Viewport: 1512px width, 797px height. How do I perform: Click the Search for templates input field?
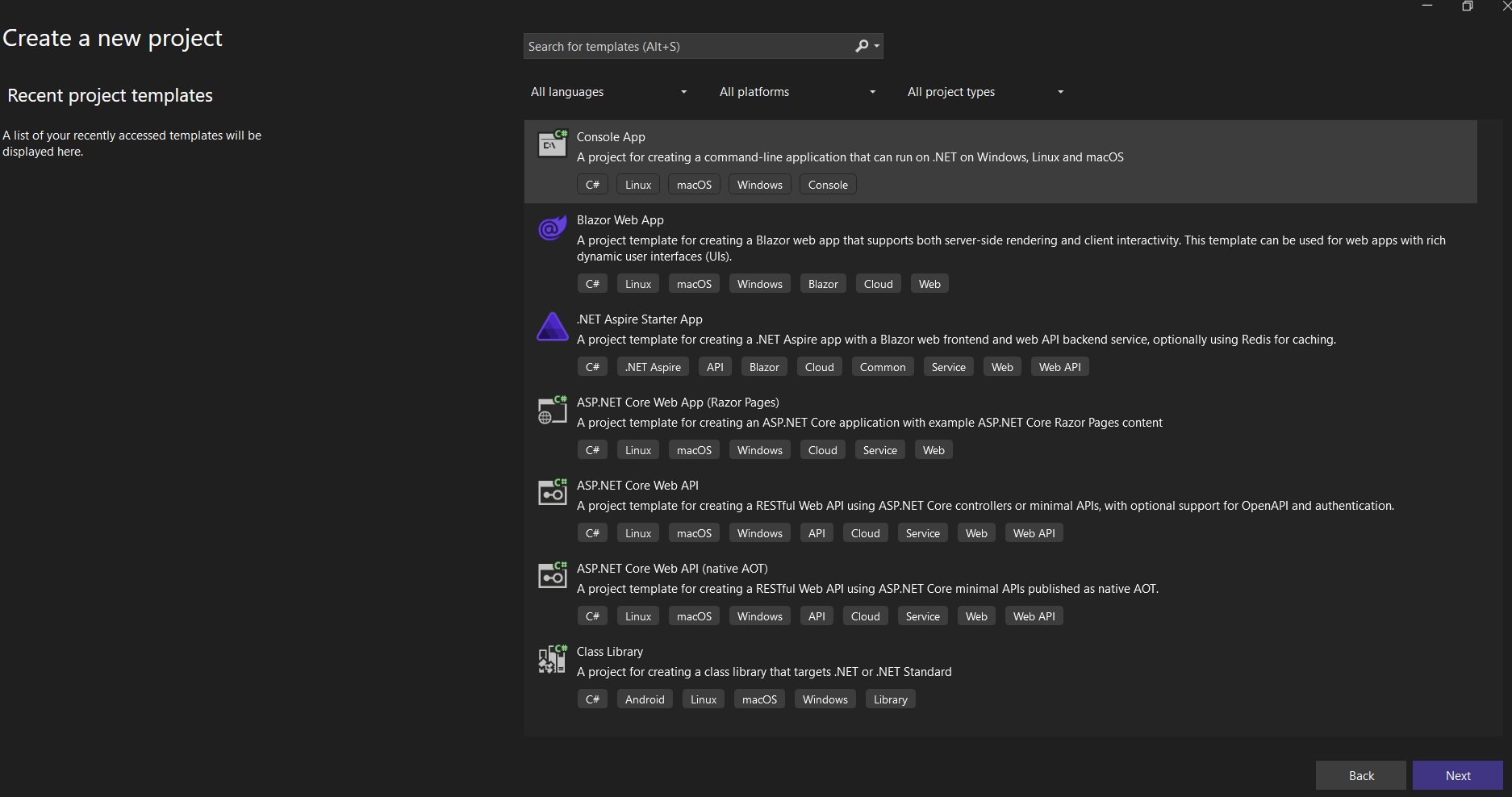(x=686, y=46)
